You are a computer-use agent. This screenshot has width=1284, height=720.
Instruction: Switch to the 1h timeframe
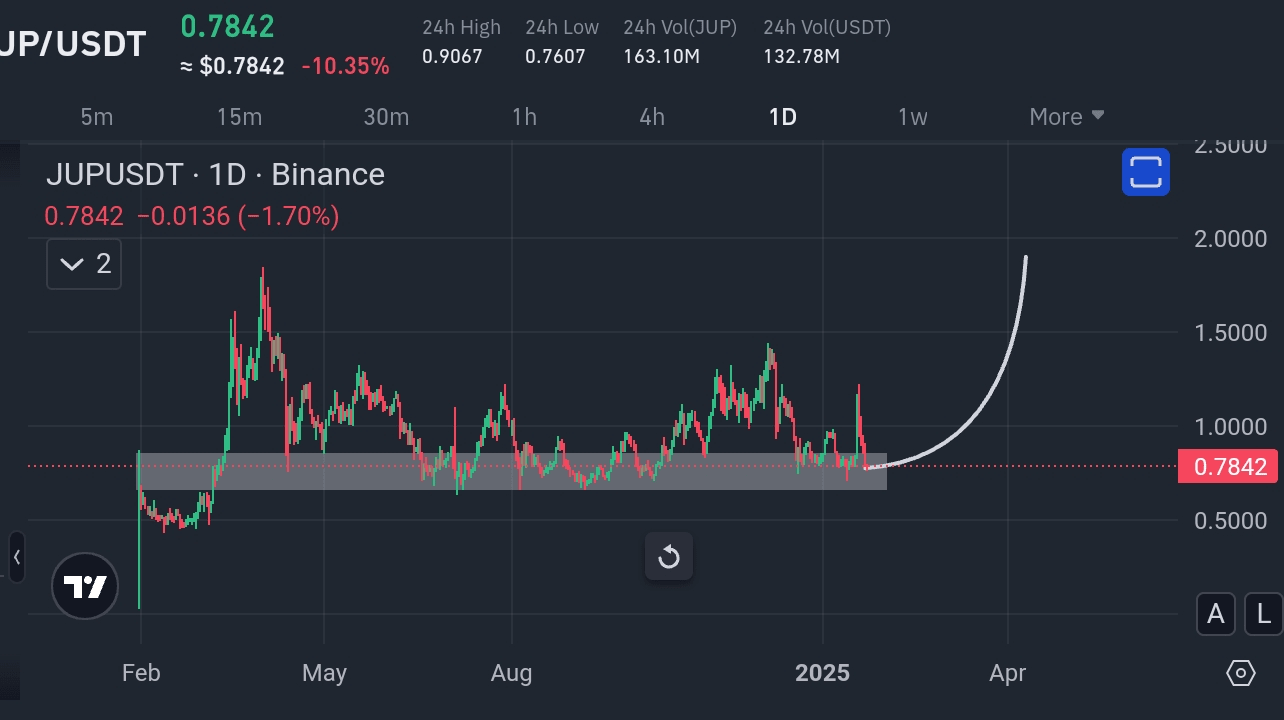click(524, 116)
